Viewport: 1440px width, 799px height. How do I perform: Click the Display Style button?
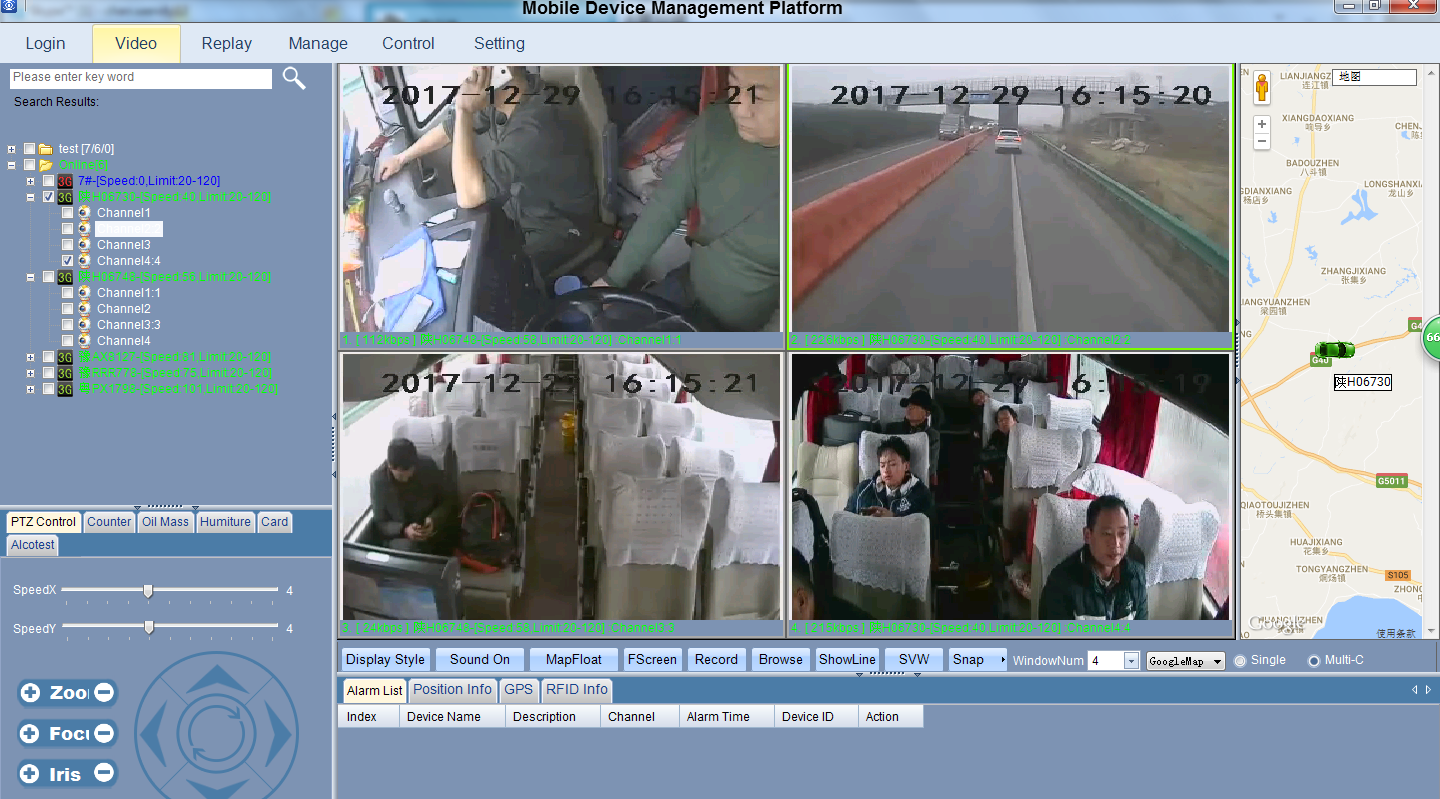click(386, 660)
